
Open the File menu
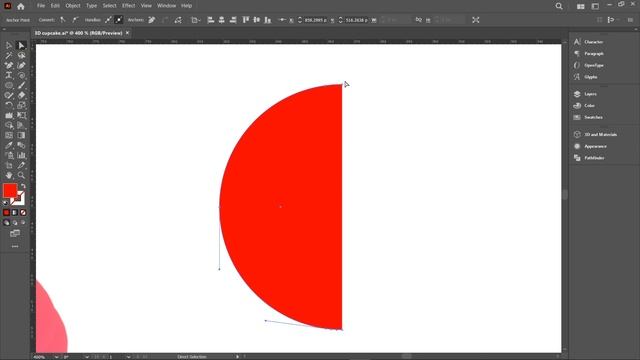[41, 6]
